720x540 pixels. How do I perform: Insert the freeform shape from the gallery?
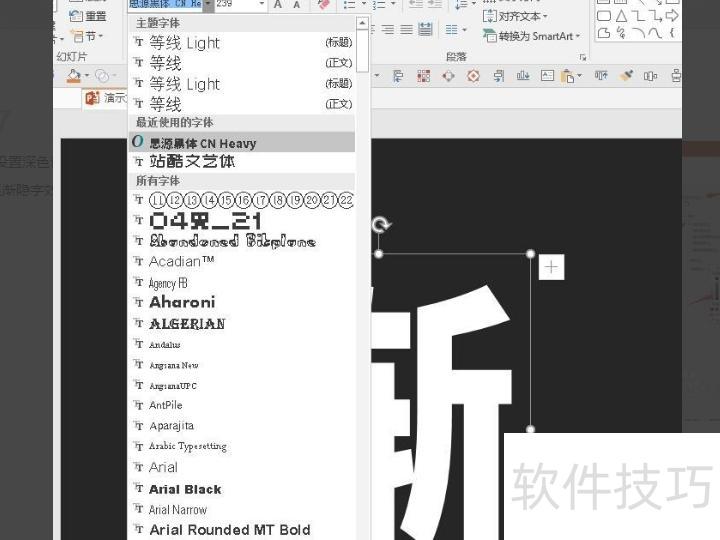tap(604, 33)
